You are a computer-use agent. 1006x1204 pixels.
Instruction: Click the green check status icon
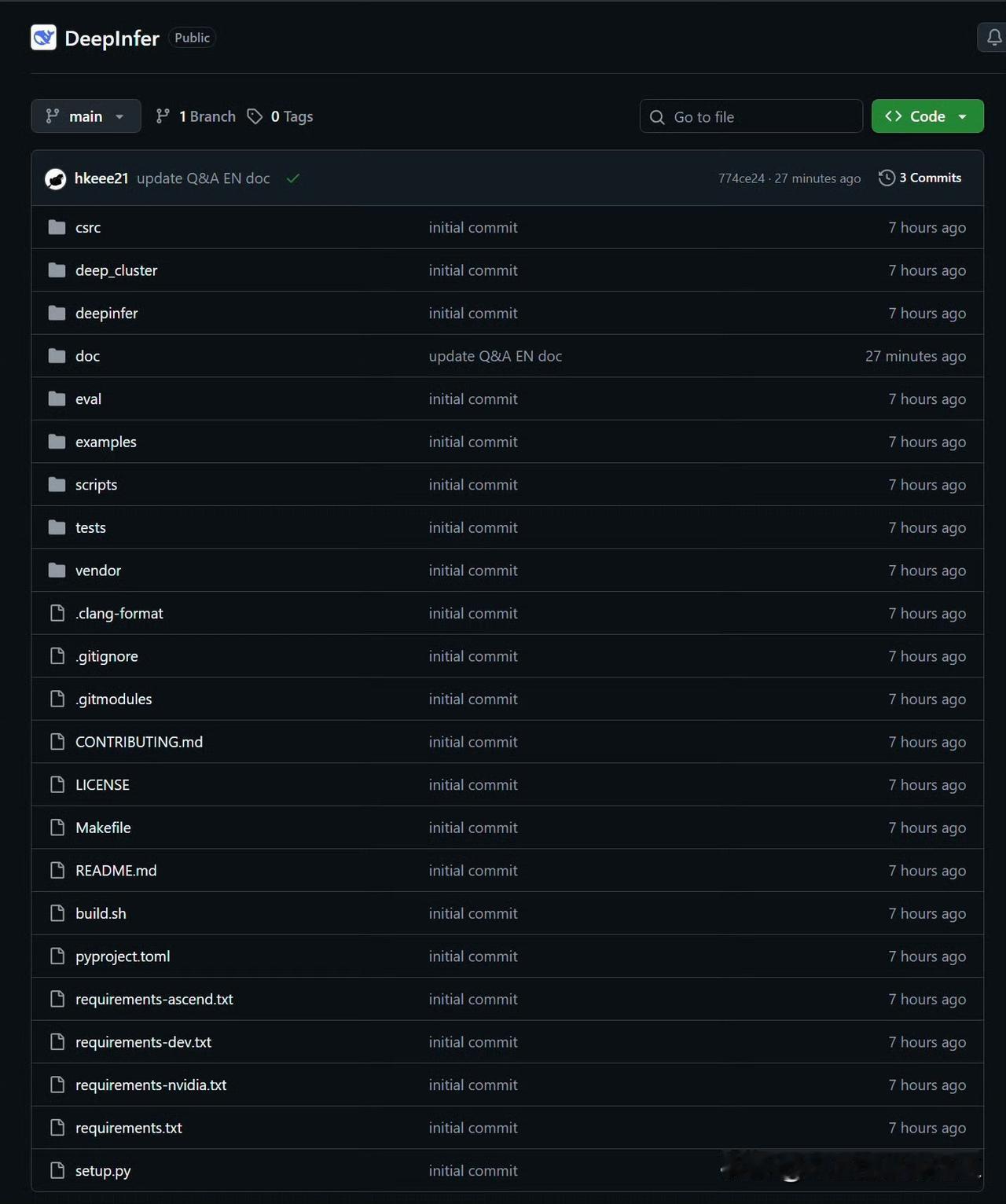click(x=293, y=178)
